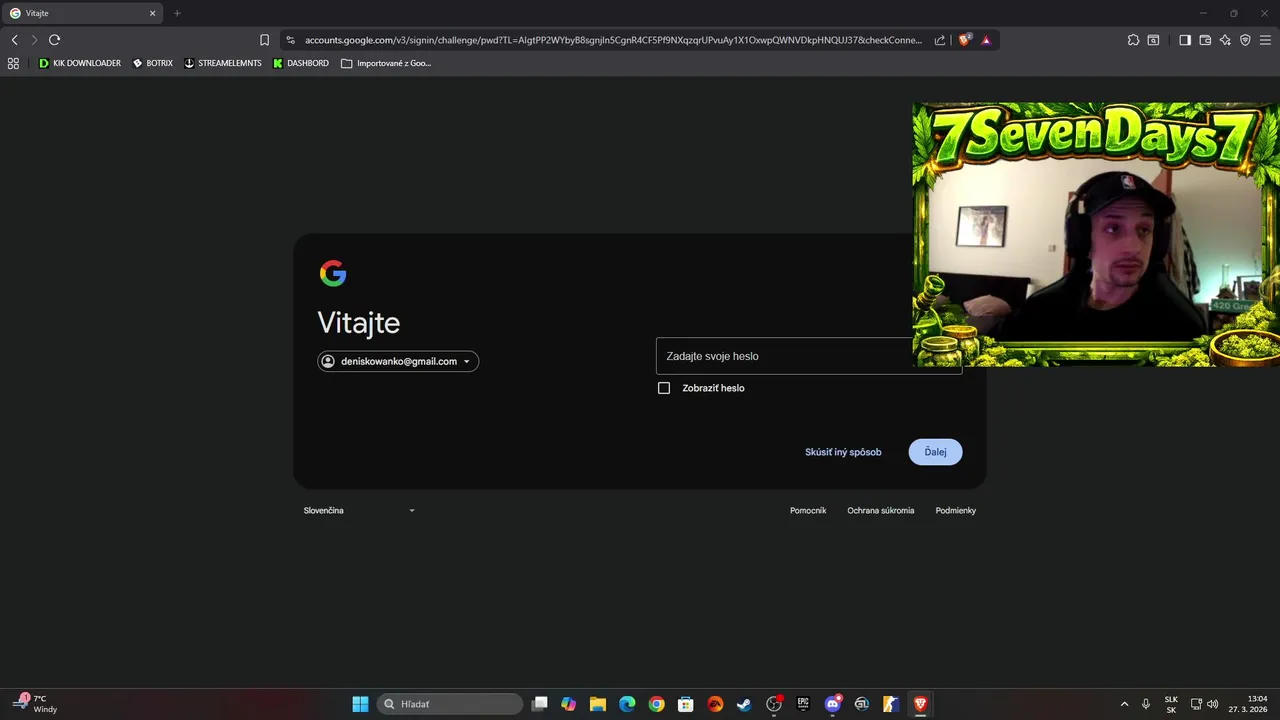Click the Ďalej button

coord(935,452)
